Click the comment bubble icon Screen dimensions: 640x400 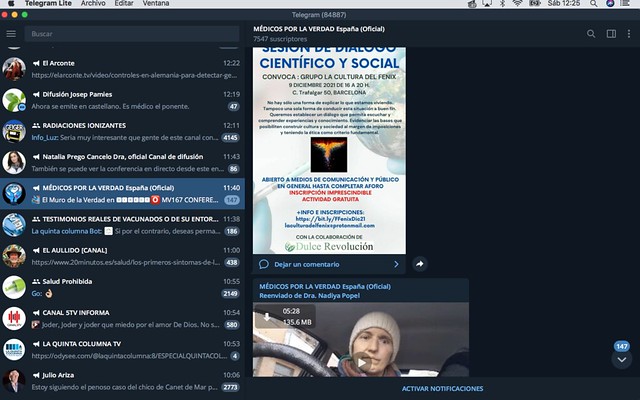(x=264, y=264)
